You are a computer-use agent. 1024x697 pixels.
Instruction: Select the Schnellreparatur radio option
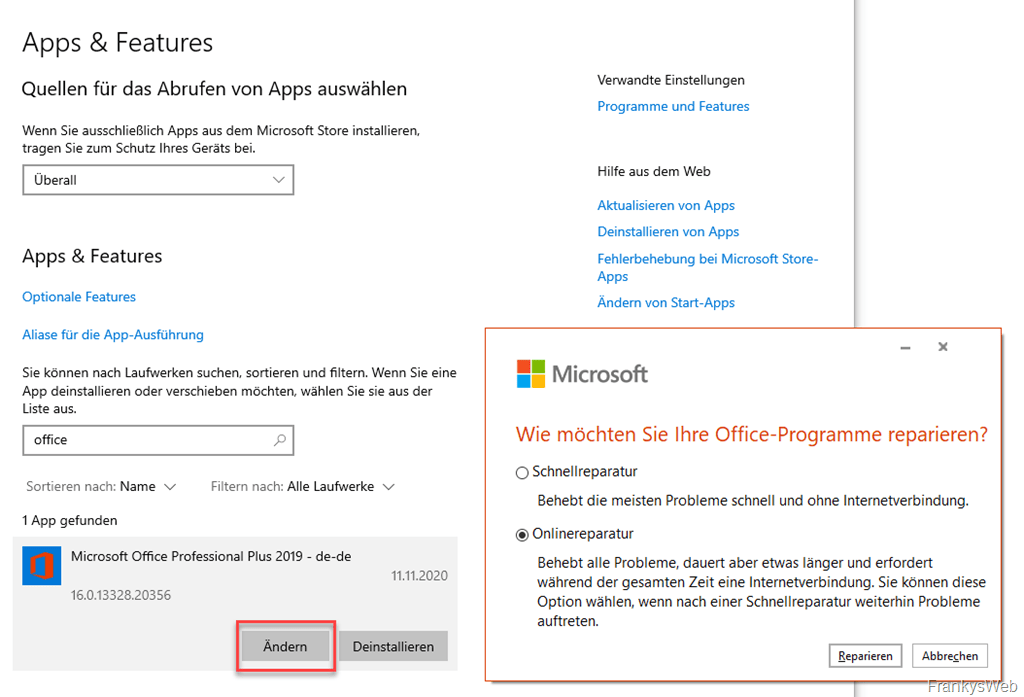click(522, 472)
